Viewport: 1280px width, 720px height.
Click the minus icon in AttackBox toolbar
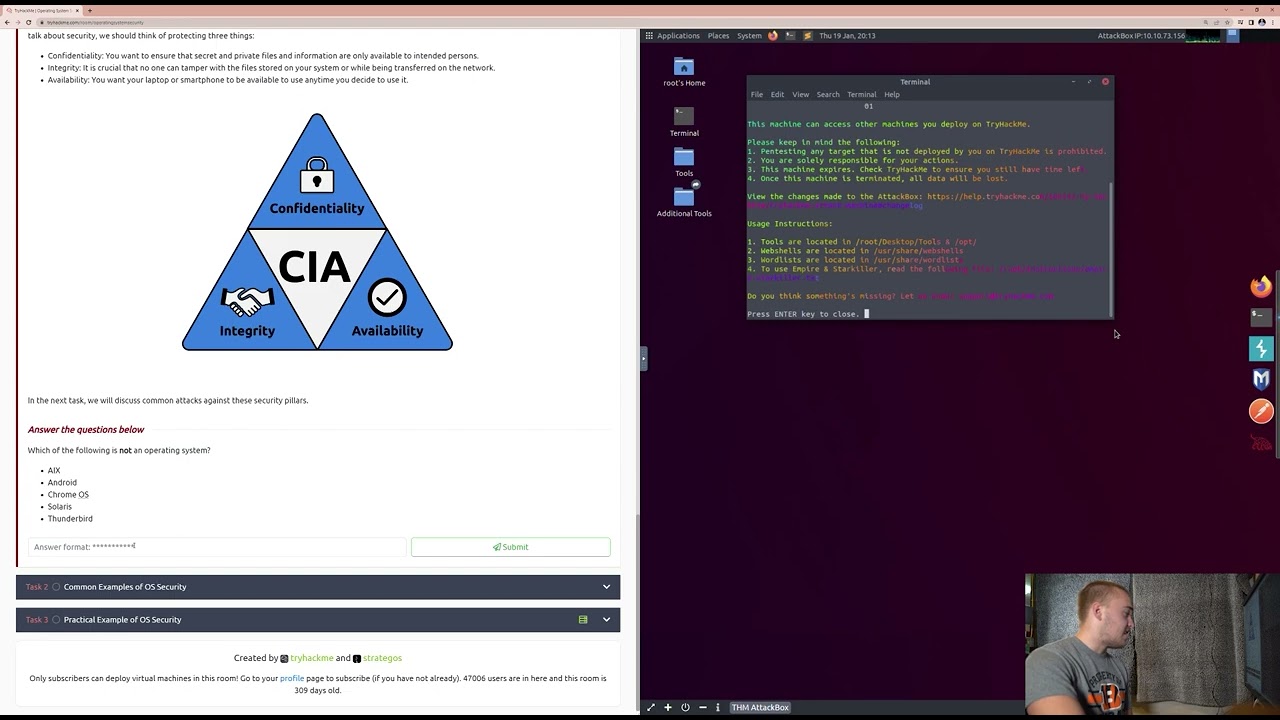pos(702,707)
